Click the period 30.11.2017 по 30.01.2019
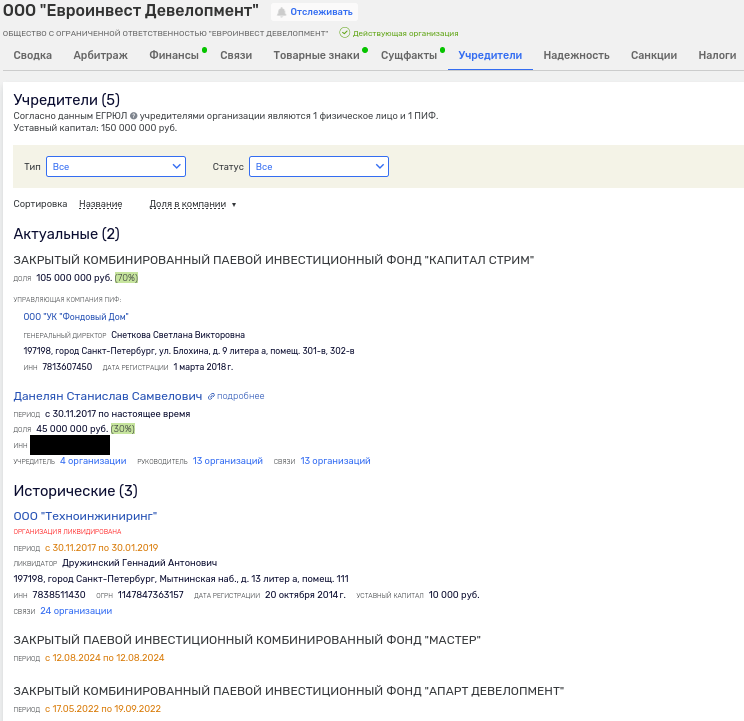 (x=102, y=548)
